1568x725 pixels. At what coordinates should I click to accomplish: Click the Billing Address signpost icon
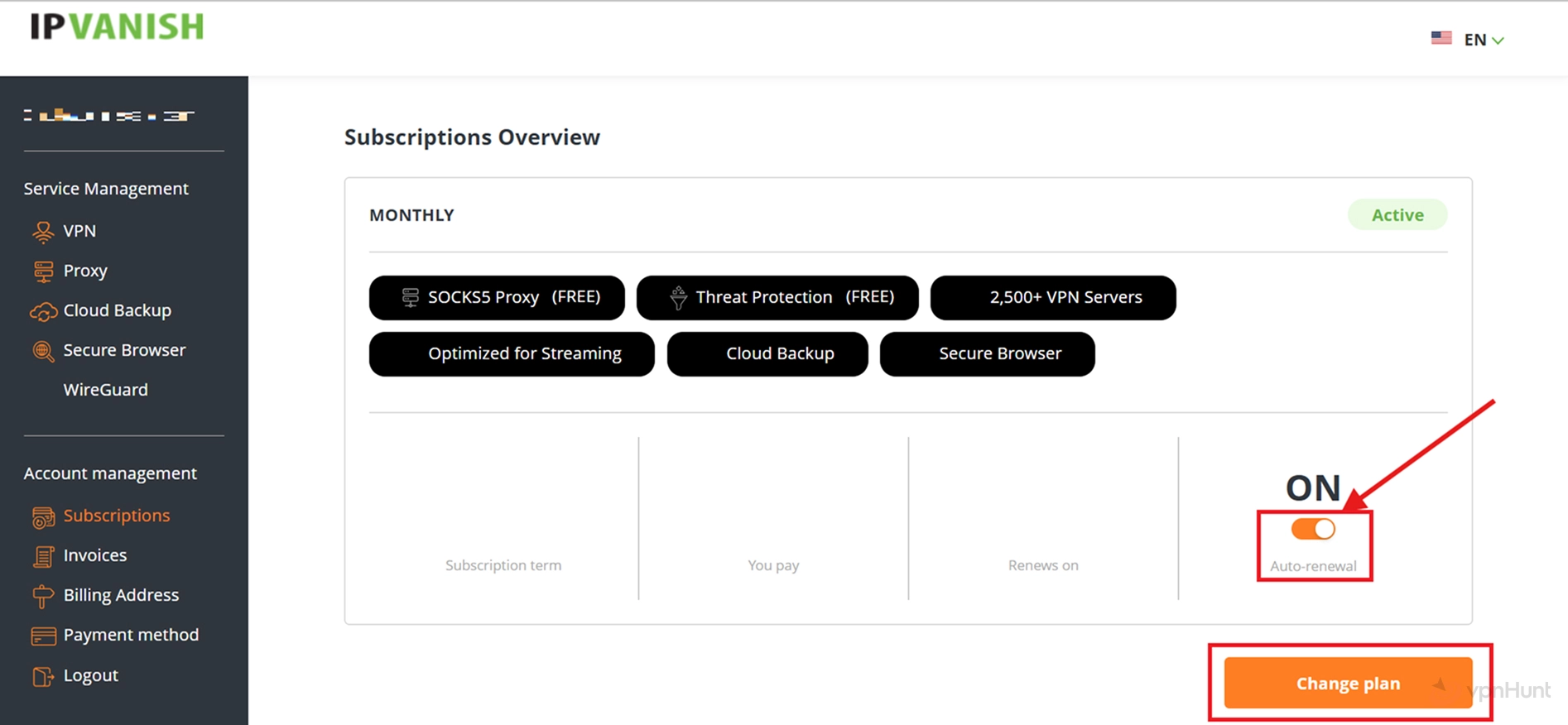click(43, 596)
